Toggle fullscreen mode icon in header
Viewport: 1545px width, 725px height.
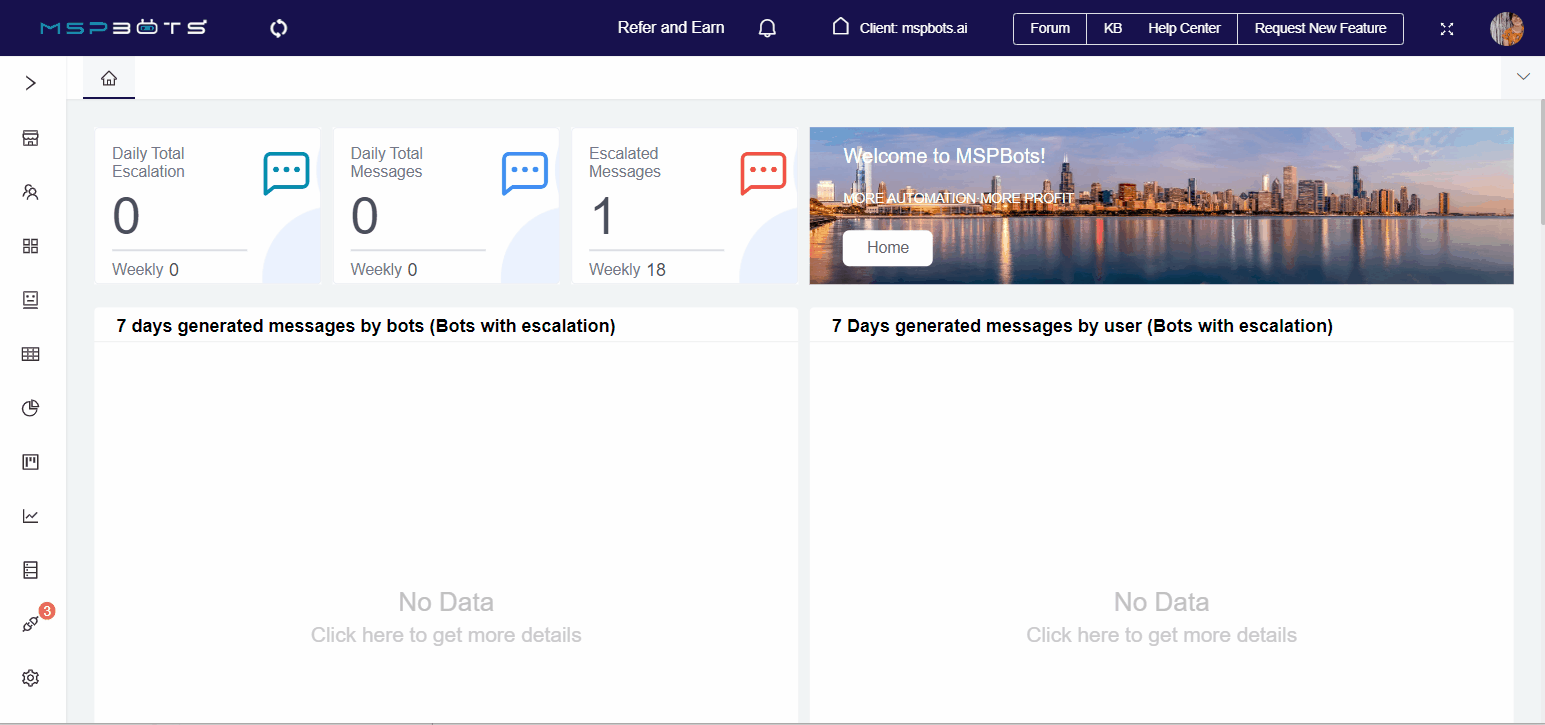(1446, 28)
